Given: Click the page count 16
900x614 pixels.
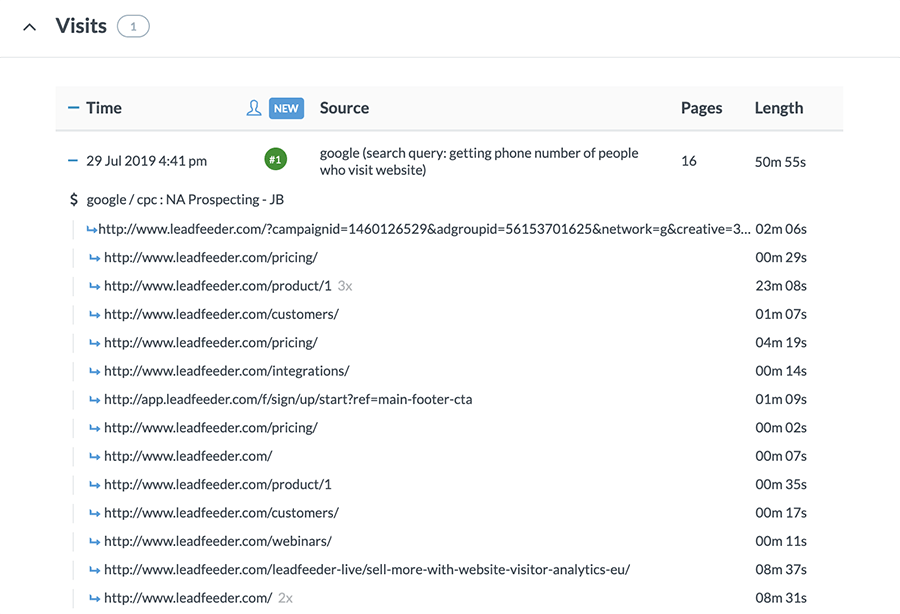Looking at the screenshot, I should (689, 161).
